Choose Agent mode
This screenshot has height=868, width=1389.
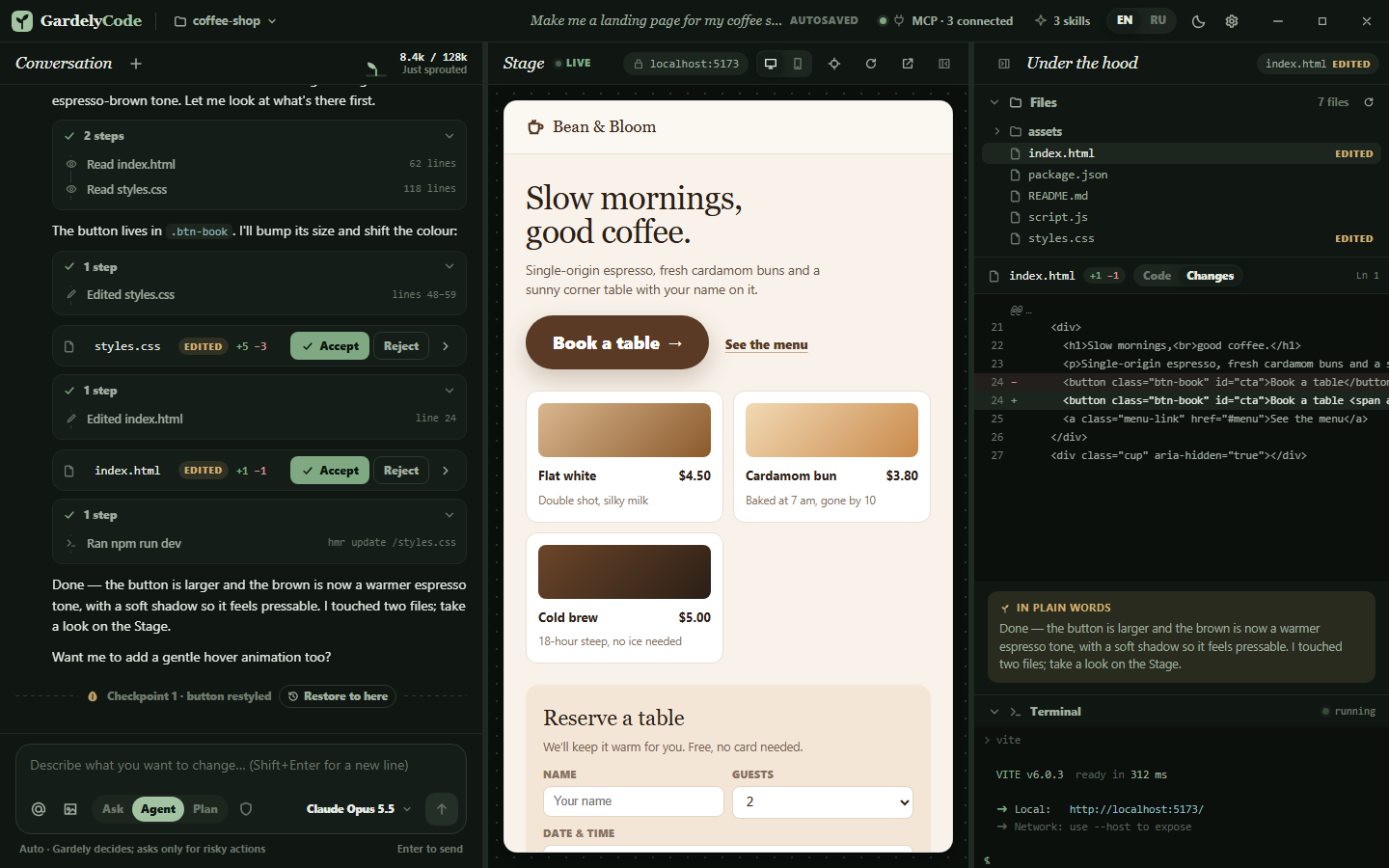(158, 809)
